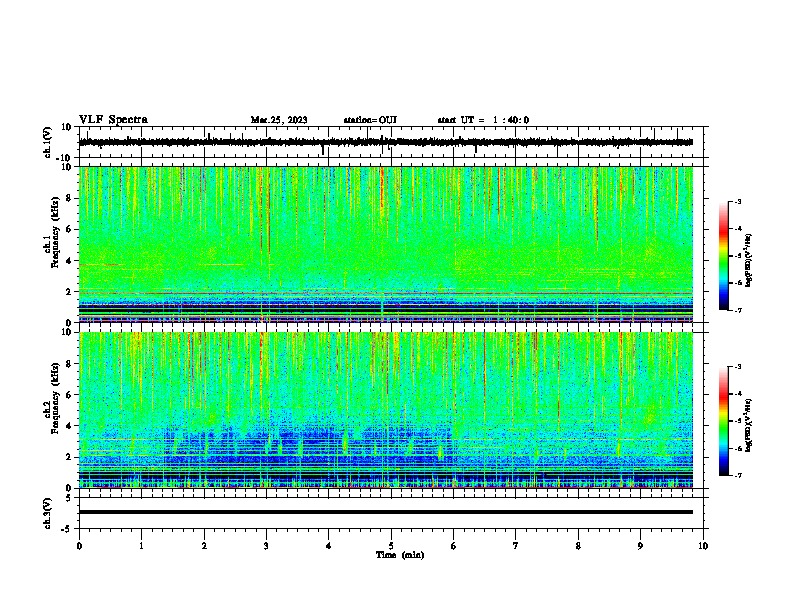The width and height of the screenshot is (792, 612).
Task: Click the "4" kHz tick on ch.2 frequency axis
Action: [x=69, y=426]
